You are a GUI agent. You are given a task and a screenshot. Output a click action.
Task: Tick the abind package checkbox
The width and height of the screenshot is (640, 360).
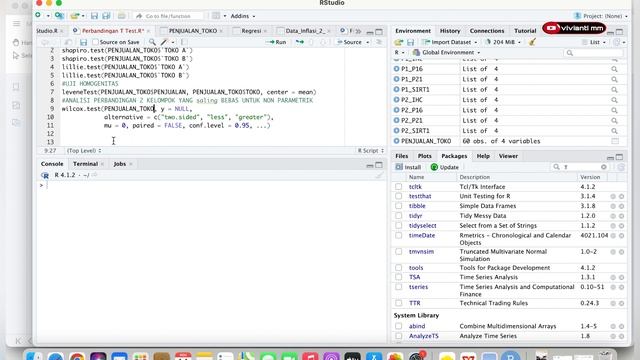click(x=398, y=326)
